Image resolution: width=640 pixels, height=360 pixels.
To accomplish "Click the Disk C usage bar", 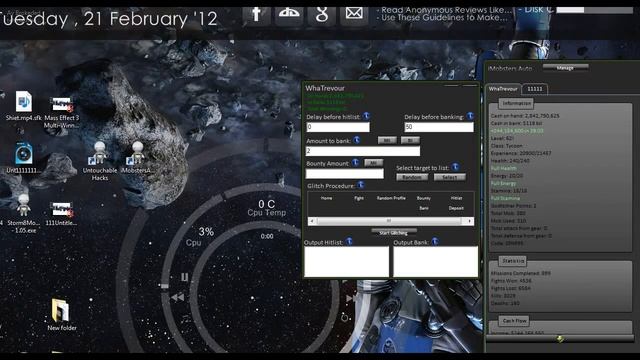I will [x=594, y=10].
